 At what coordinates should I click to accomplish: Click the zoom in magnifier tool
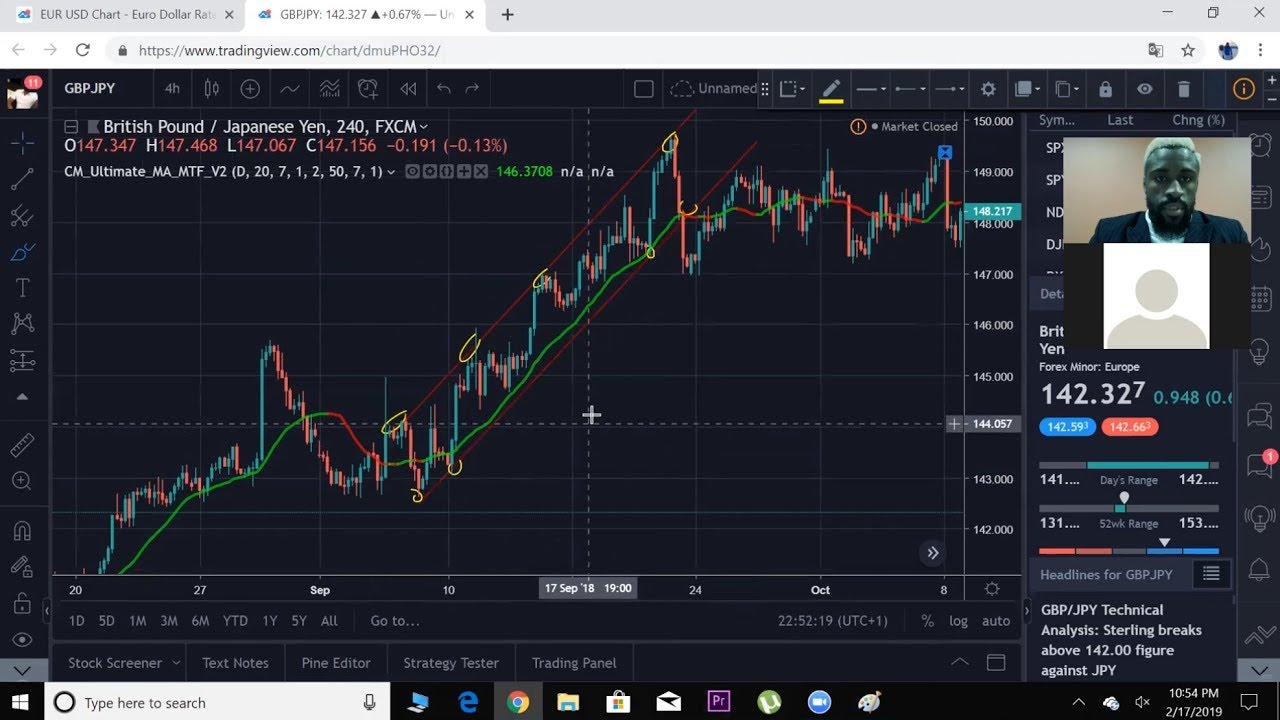click(22, 481)
